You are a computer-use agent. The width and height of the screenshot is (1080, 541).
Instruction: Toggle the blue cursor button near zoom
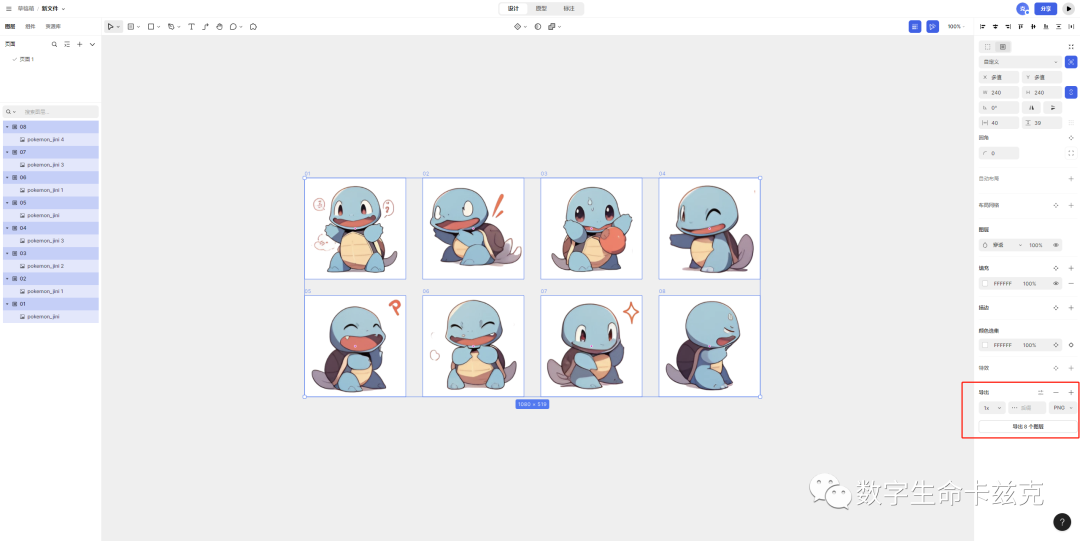pyautogui.click(x=932, y=27)
